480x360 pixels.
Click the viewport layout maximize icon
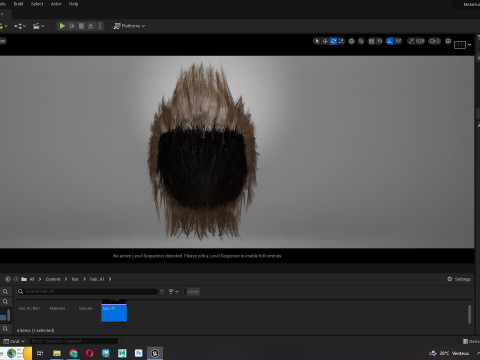click(448, 41)
